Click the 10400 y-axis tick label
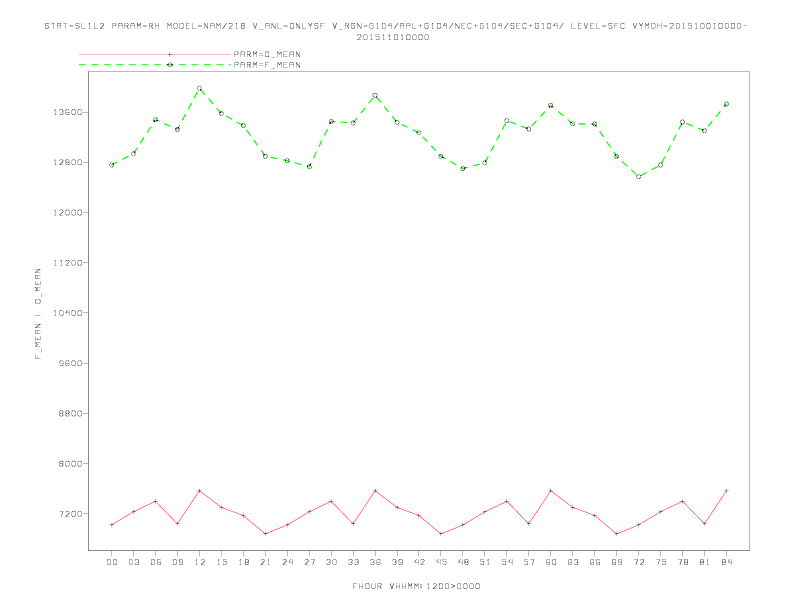The image size is (792, 612). (68, 313)
